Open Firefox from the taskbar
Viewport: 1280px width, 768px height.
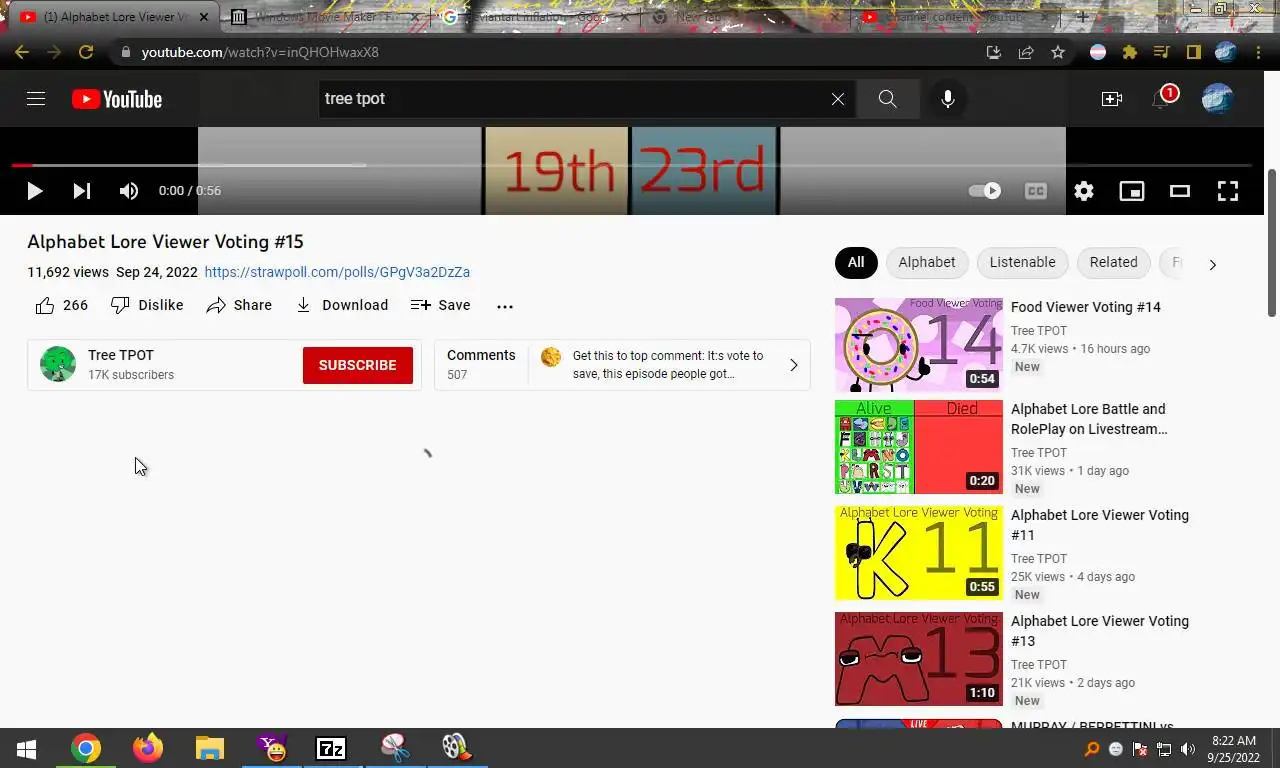148,748
